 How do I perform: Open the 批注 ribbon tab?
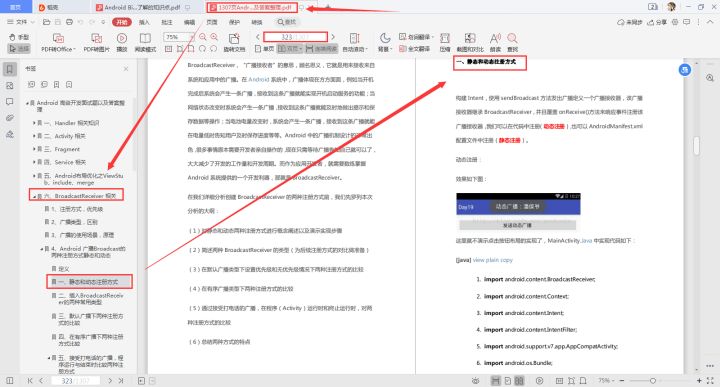[x=167, y=22]
